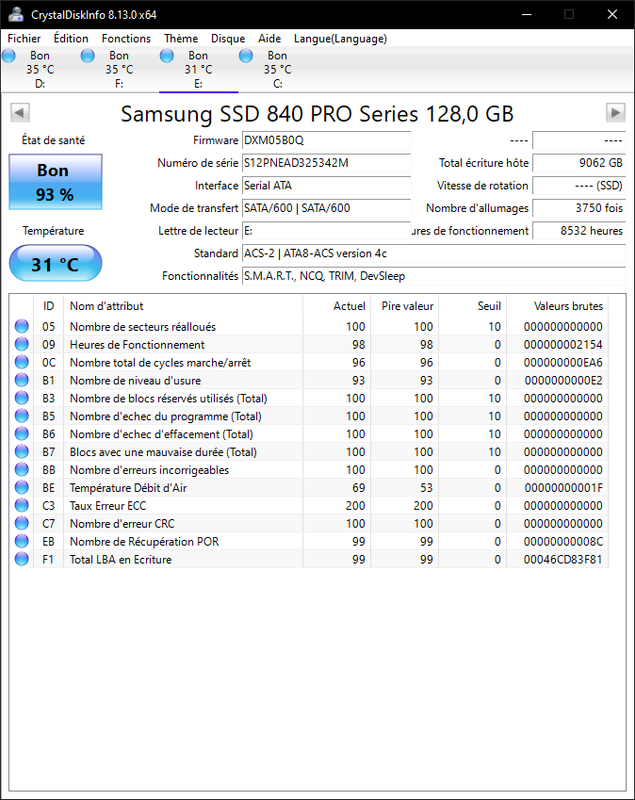Click the Seuil column header
Screen dimensions: 635x800
tap(472, 306)
